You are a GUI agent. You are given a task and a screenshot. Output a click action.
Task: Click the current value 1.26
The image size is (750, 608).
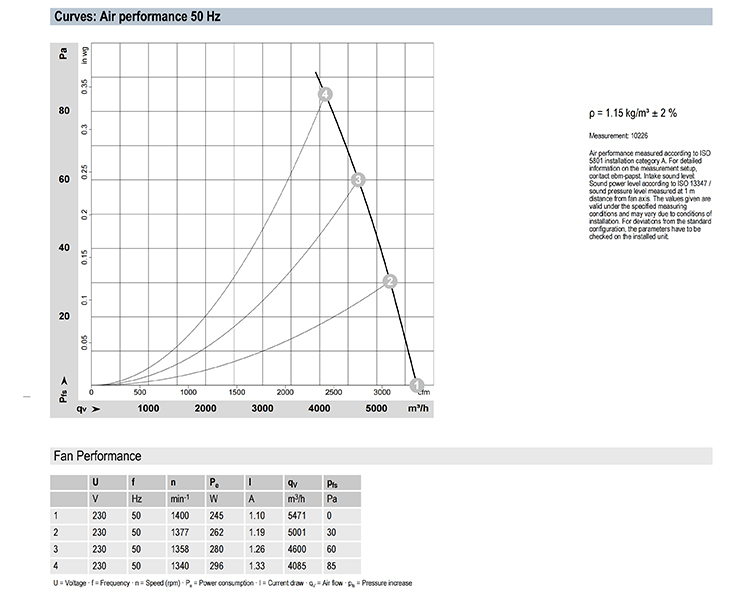coord(256,549)
